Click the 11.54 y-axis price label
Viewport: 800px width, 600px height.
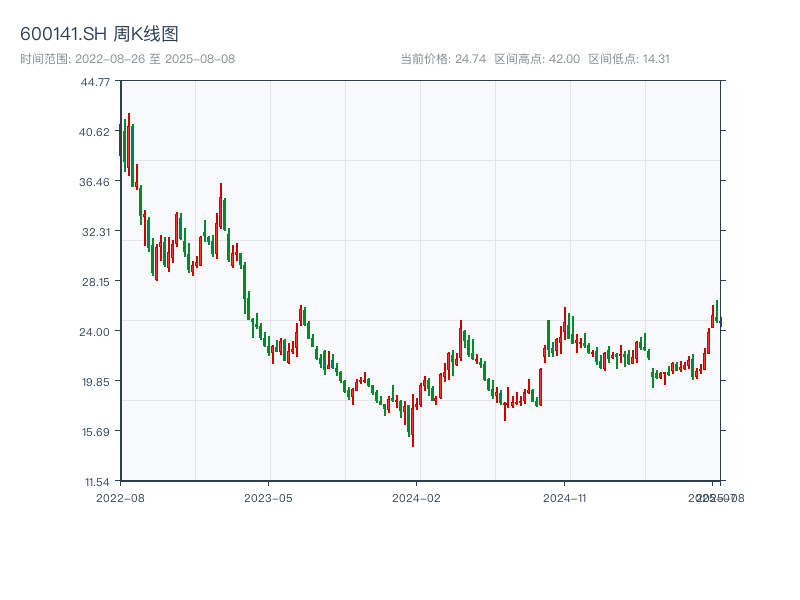pyautogui.click(x=95, y=482)
